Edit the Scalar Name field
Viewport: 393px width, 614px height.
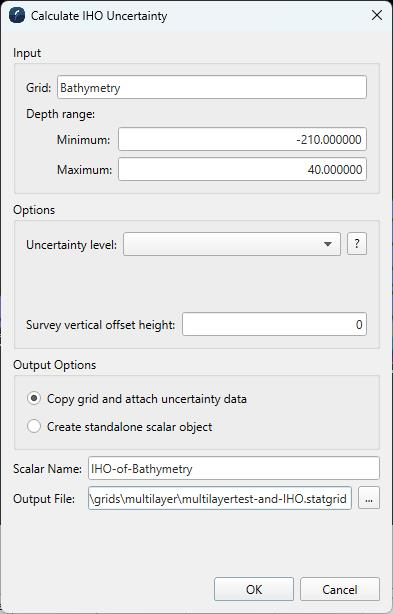coord(234,468)
